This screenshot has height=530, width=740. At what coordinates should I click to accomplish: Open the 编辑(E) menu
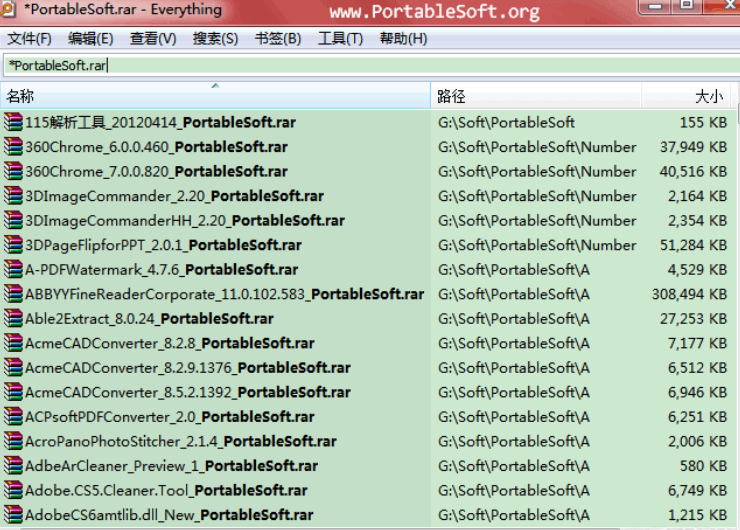pos(91,38)
